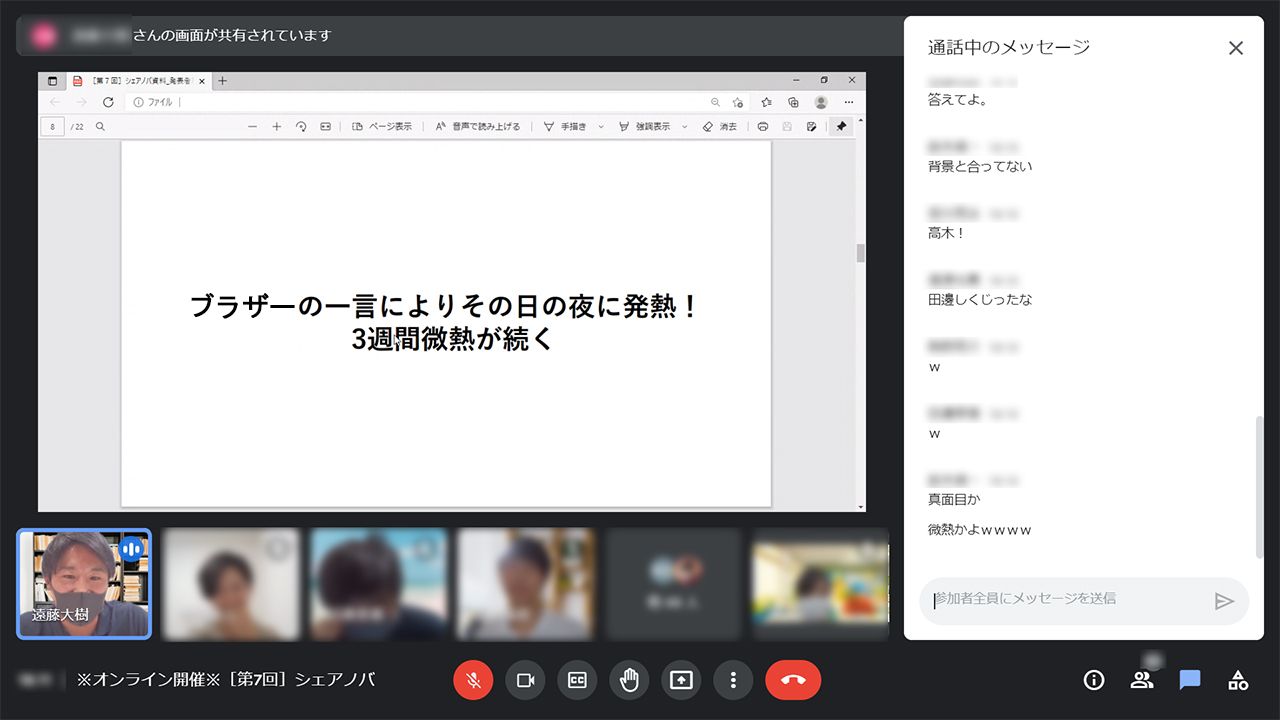Click the present screen button
1280x720 pixels.
coord(681,680)
